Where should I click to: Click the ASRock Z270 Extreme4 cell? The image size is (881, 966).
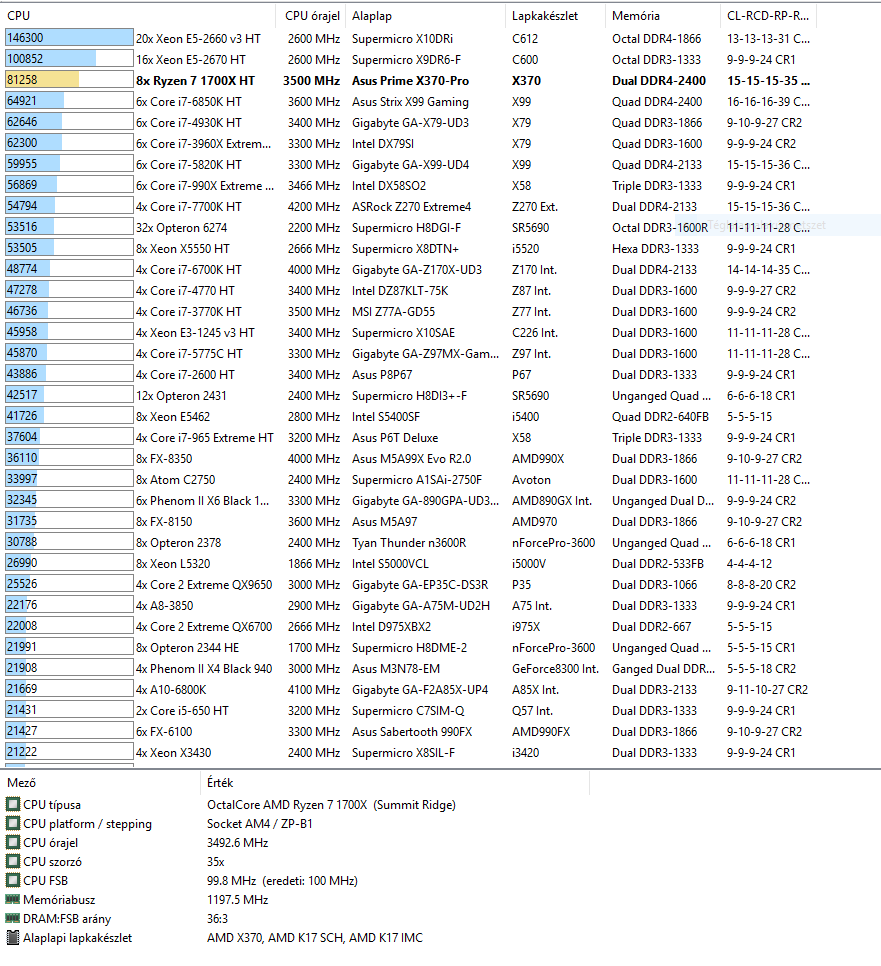click(412, 206)
